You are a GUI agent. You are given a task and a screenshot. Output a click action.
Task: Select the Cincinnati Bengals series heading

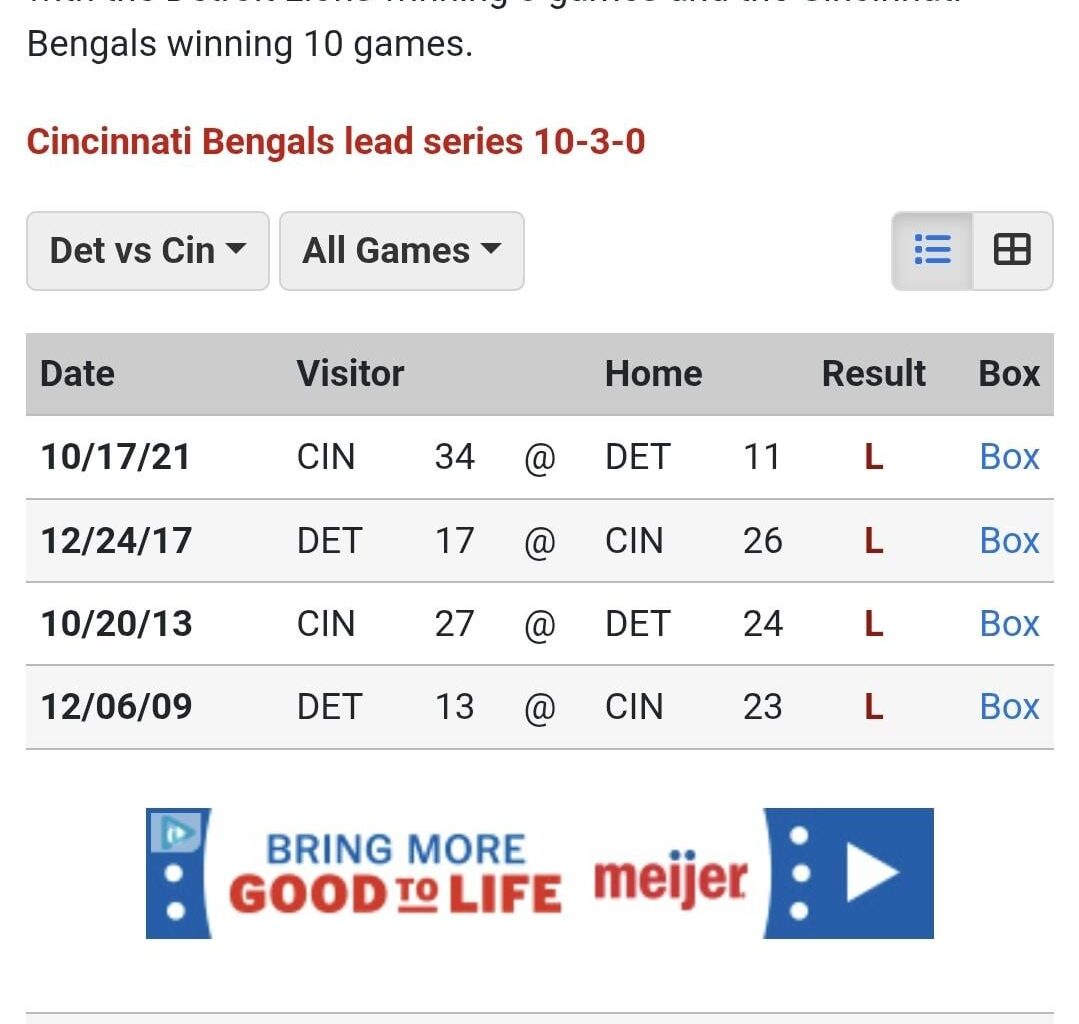[x=337, y=141]
